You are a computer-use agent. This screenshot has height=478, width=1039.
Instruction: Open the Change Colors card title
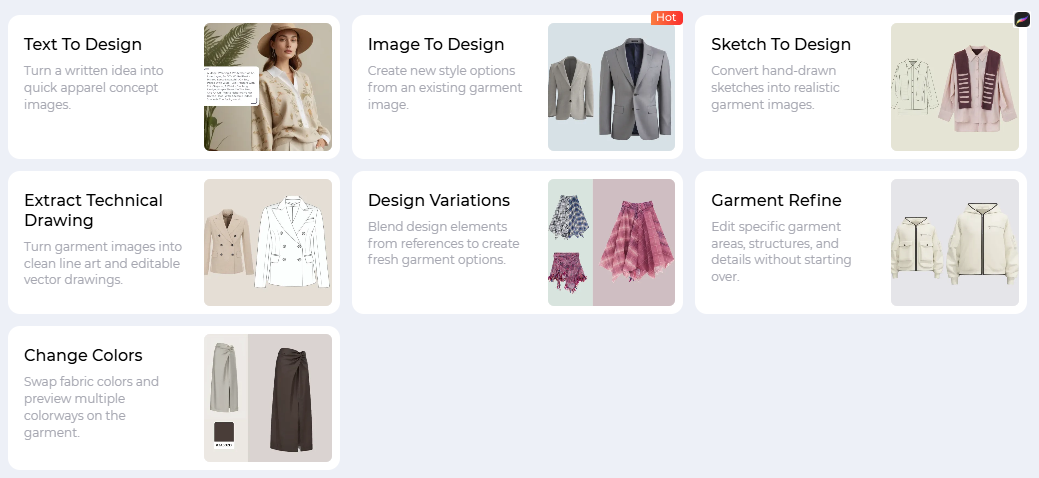click(83, 355)
